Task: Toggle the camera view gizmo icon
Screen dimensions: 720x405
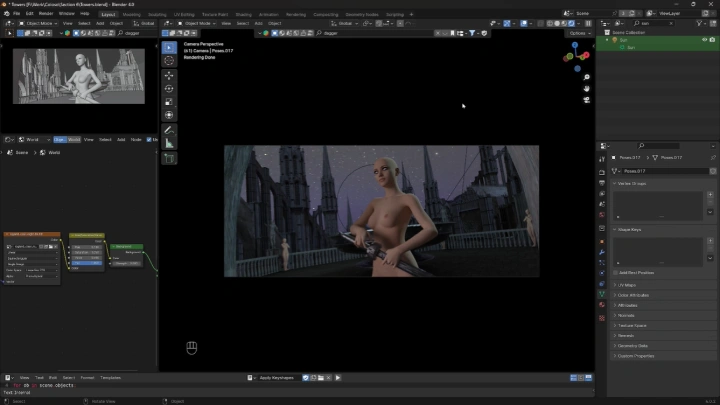Action: pyautogui.click(x=586, y=100)
